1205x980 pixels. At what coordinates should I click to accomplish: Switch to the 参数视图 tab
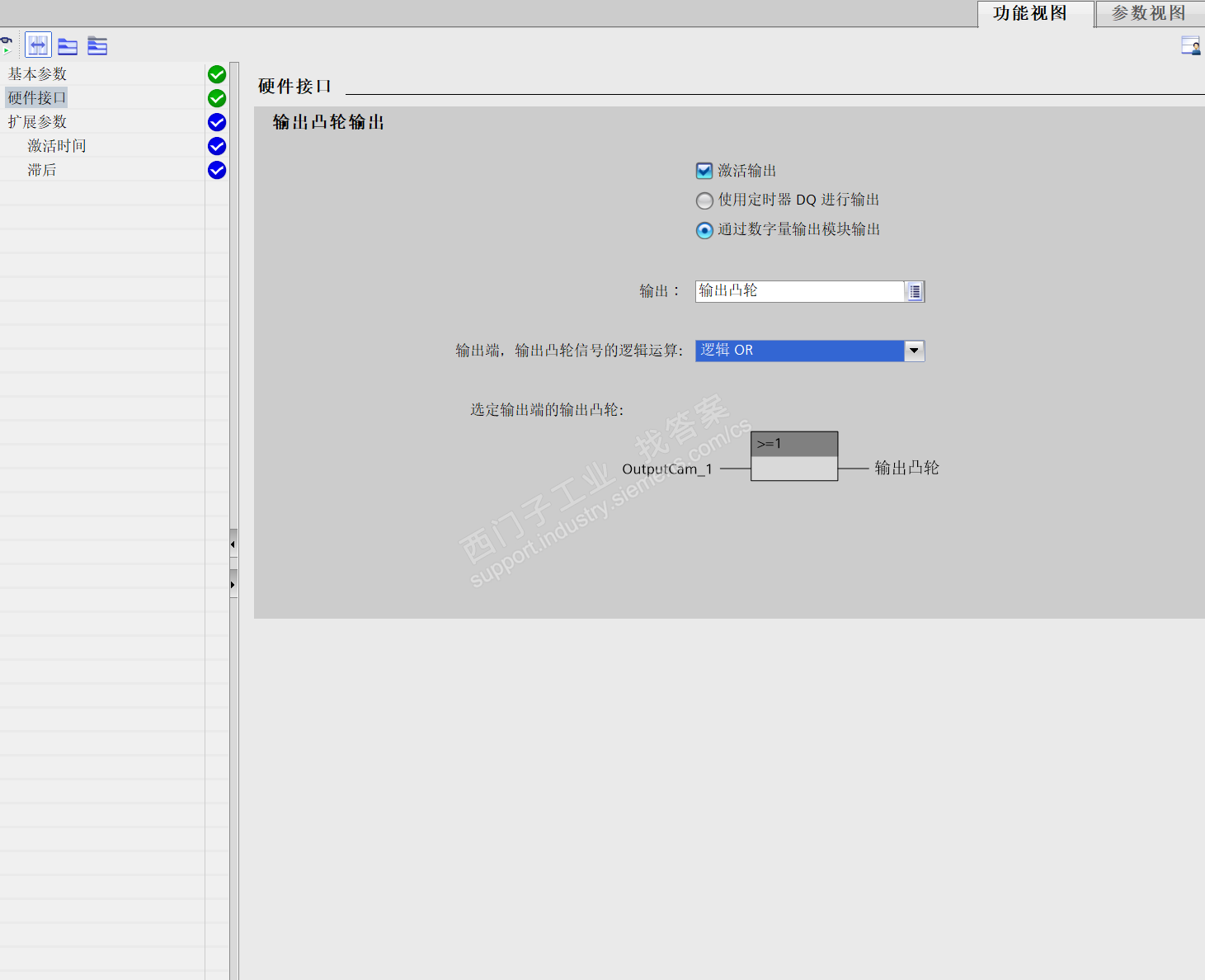point(1149,13)
